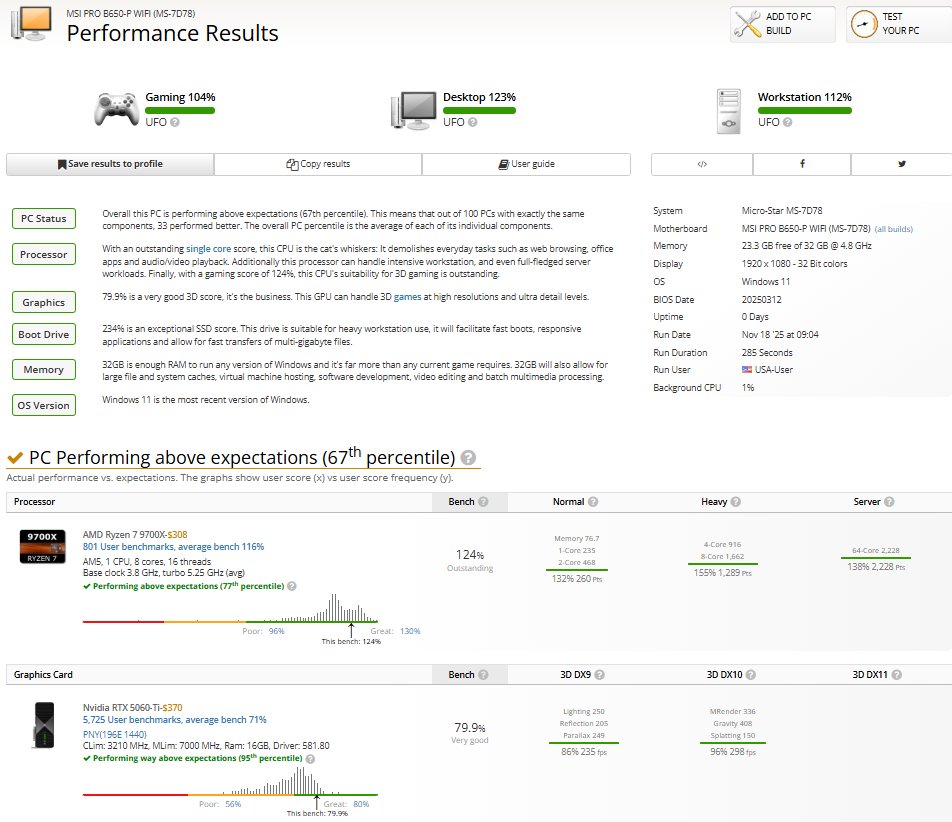Click the 79.9% Very good bench score
The height and width of the screenshot is (822, 952).
click(x=470, y=733)
